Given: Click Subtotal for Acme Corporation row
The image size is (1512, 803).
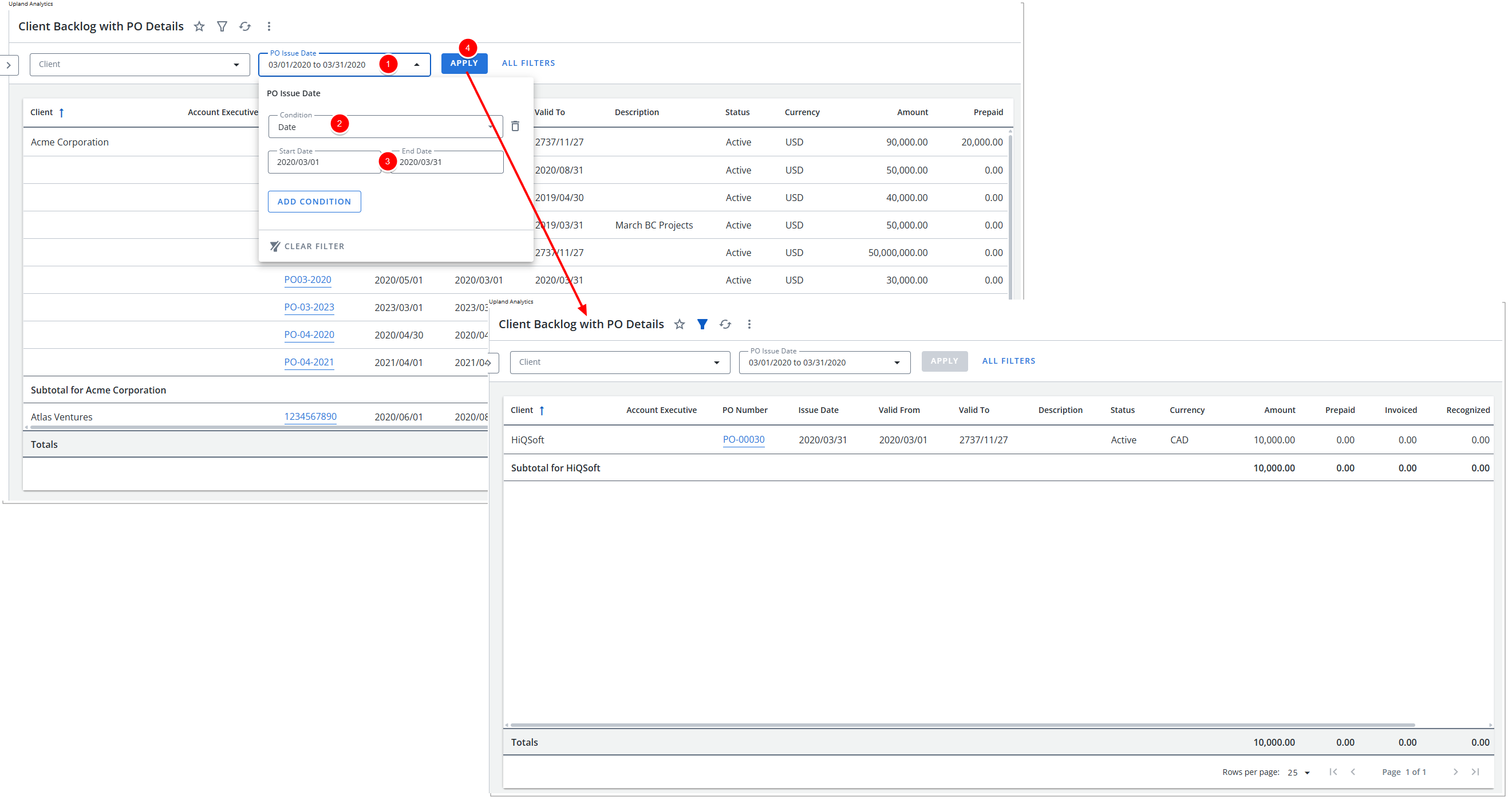Looking at the screenshot, I should tap(255, 390).
